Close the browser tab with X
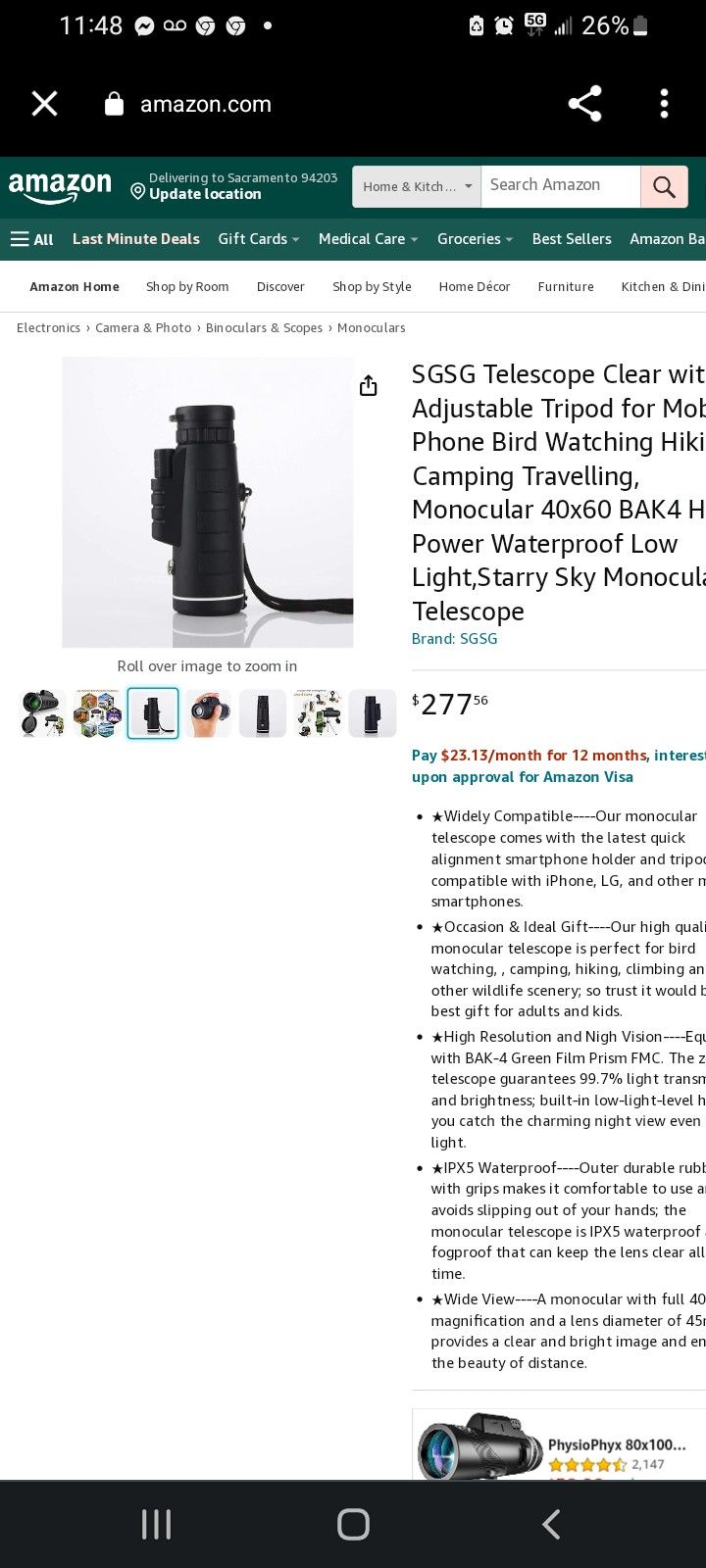Screen dimensions: 706x1568 [x=44, y=104]
